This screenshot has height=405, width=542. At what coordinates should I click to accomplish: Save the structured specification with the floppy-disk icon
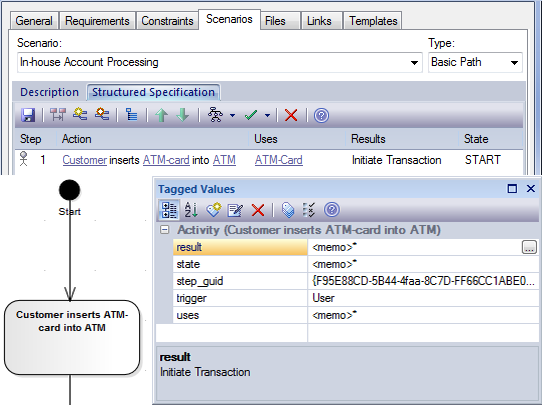pos(28,115)
